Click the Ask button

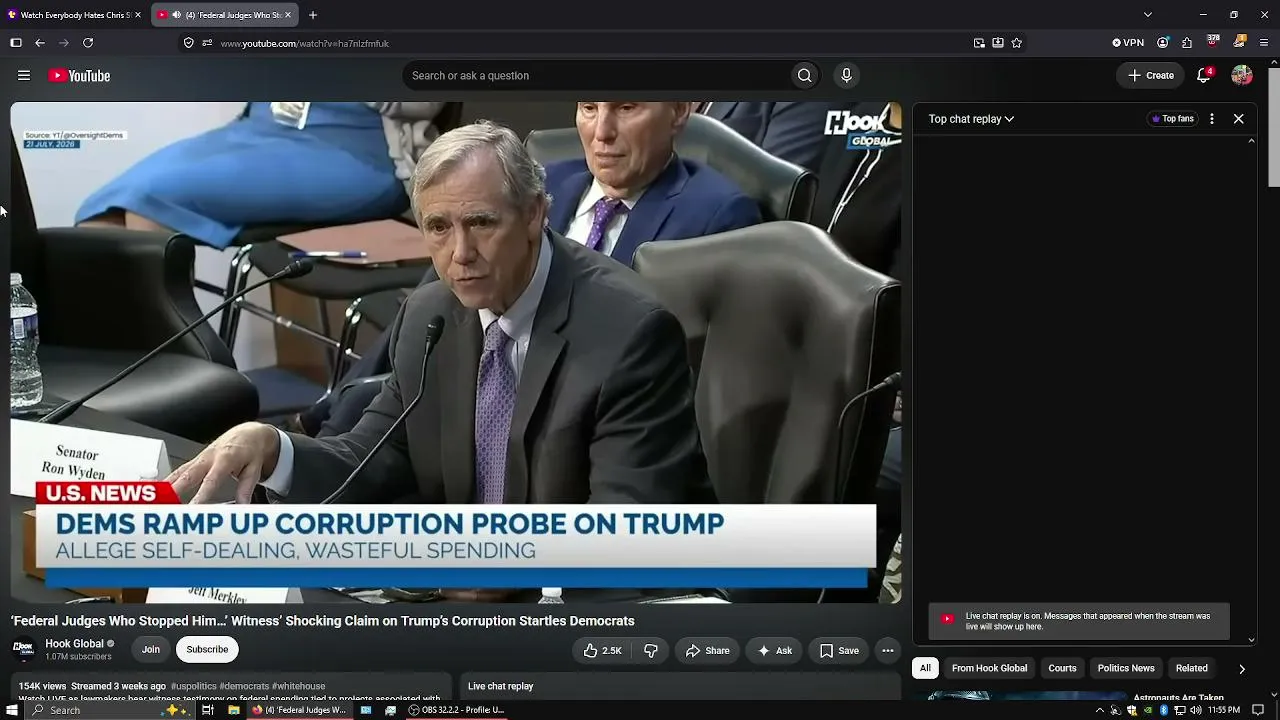[774, 651]
